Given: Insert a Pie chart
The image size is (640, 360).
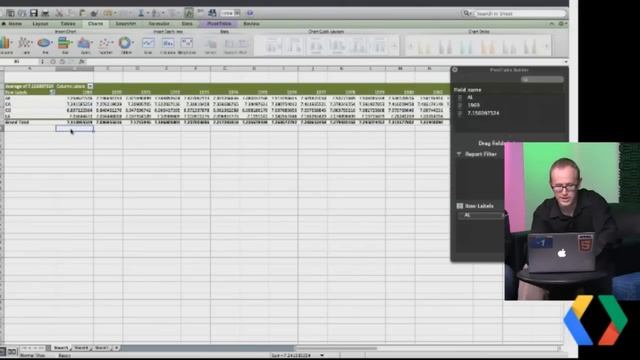Looking at the screenshot, I should click(x=44, y=45).
